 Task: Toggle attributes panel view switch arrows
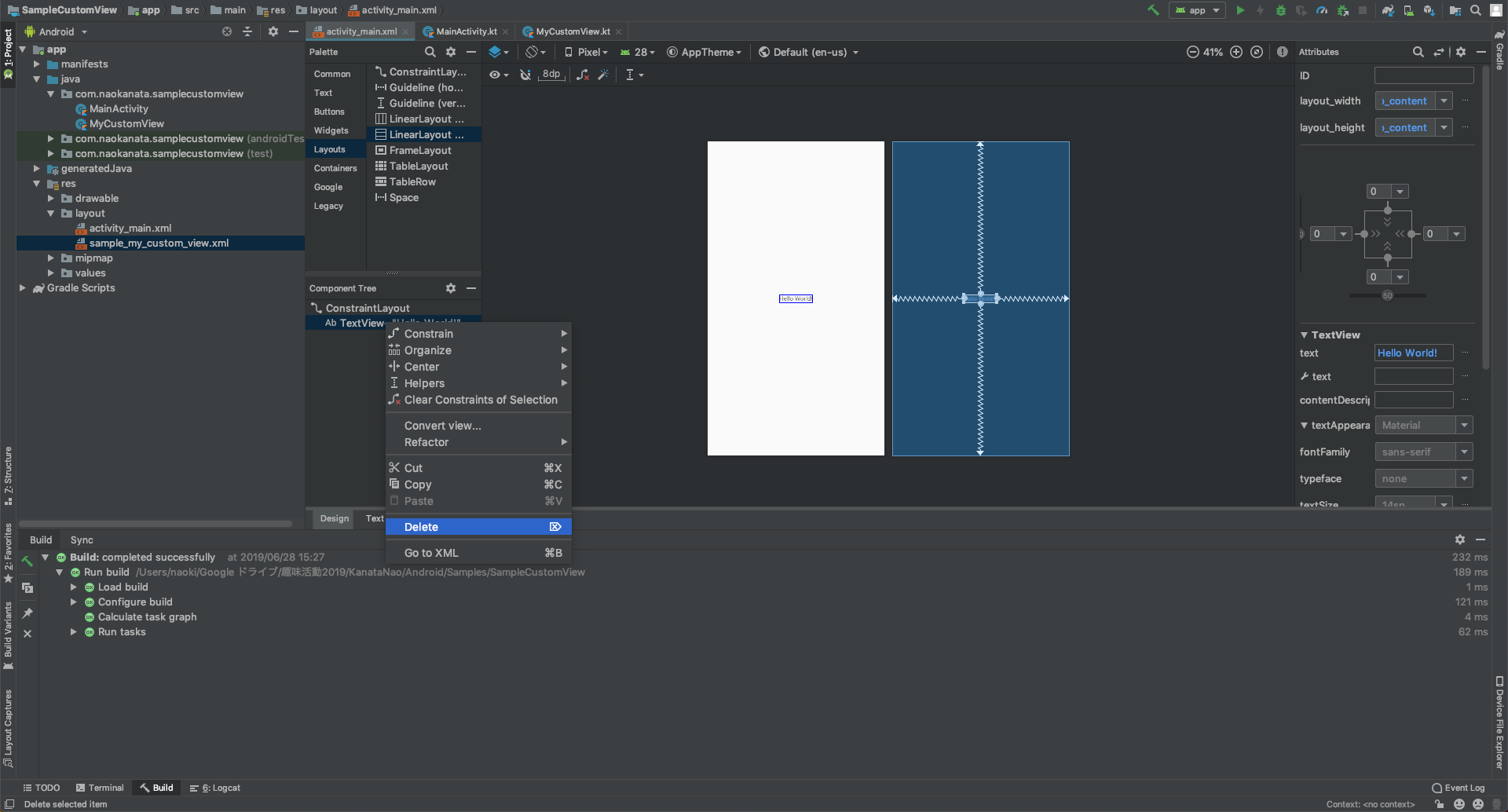click(1439, 52)
